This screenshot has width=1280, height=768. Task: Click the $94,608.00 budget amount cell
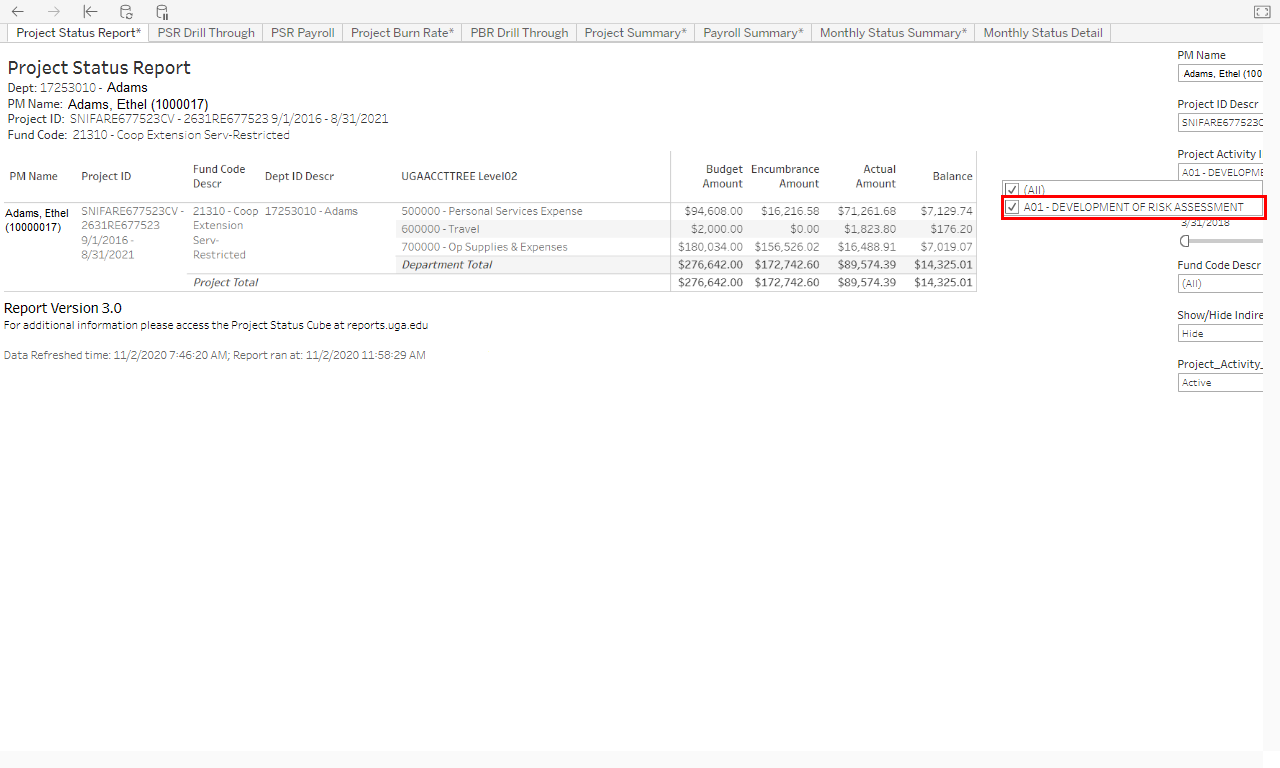[x=713, y=211]
